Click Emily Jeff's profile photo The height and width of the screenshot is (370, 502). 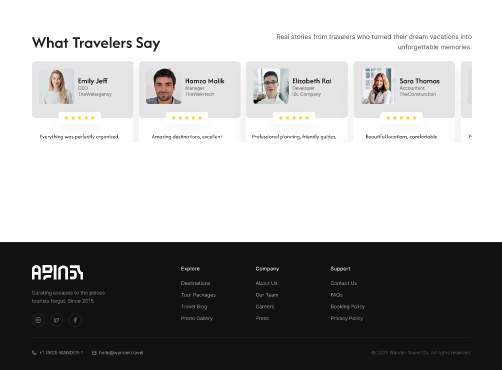[x=56, y=86]
